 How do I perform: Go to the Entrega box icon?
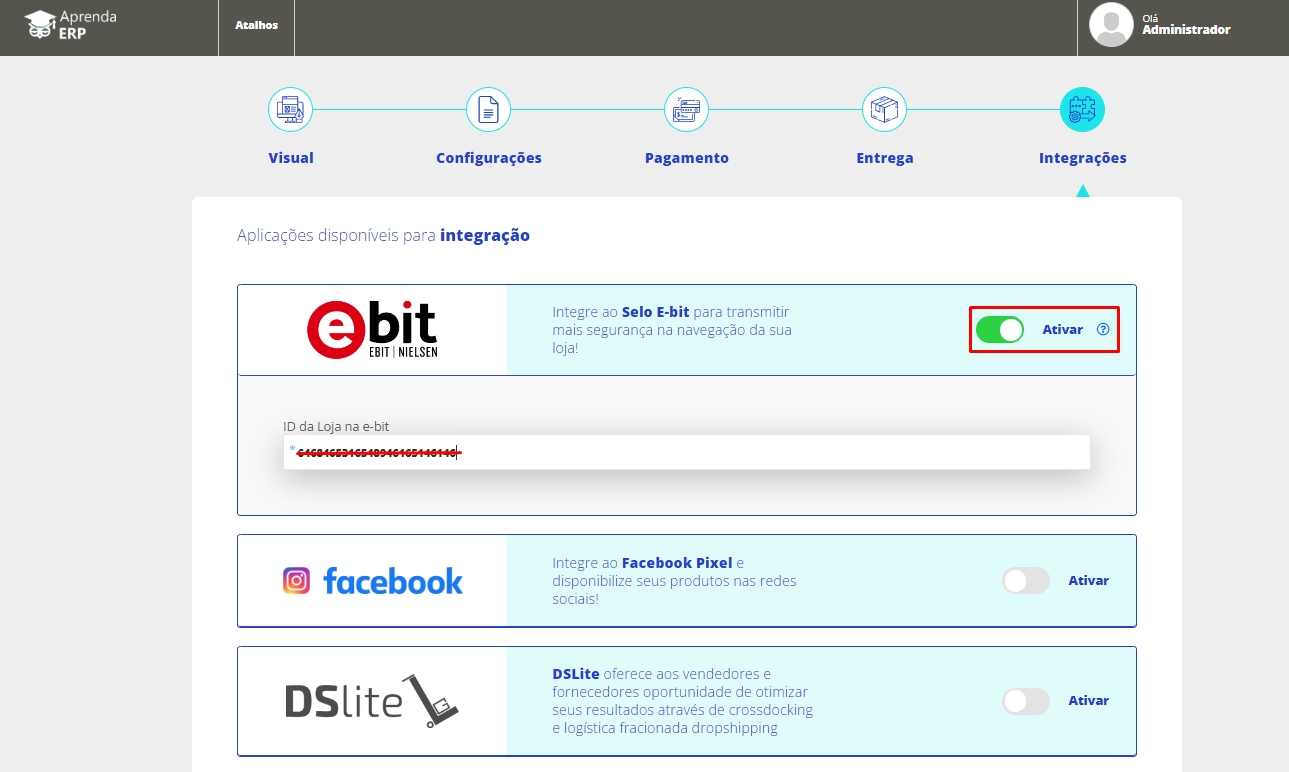point(884,109)
